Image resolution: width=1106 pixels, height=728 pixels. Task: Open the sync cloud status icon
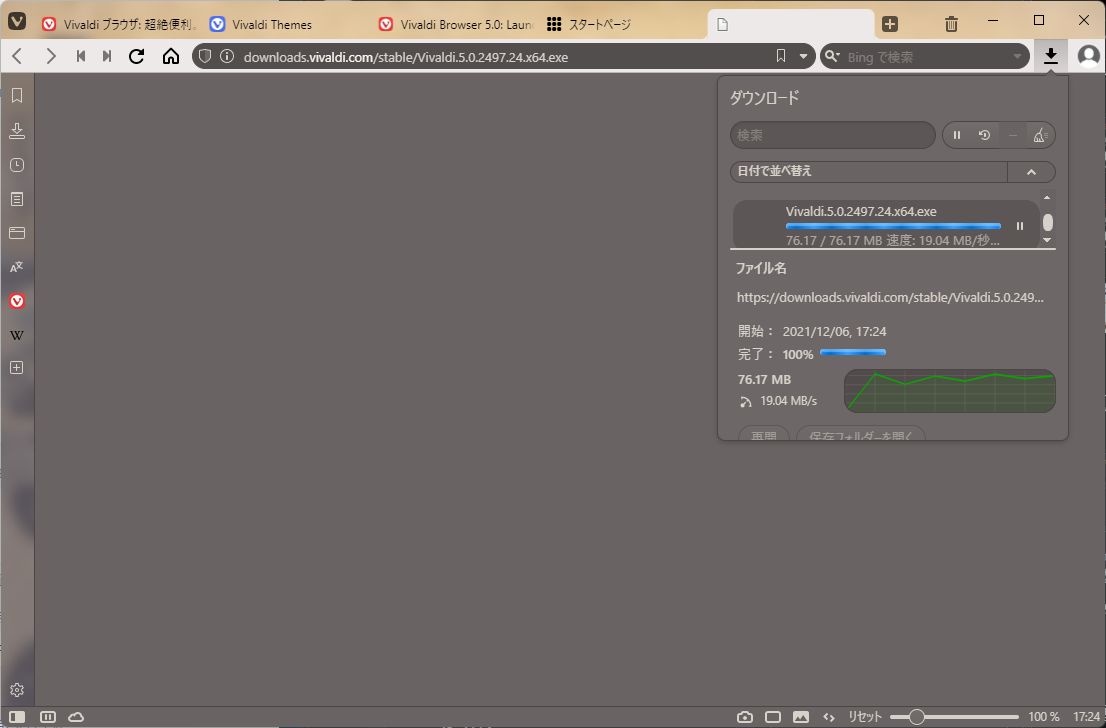point(76,717)
